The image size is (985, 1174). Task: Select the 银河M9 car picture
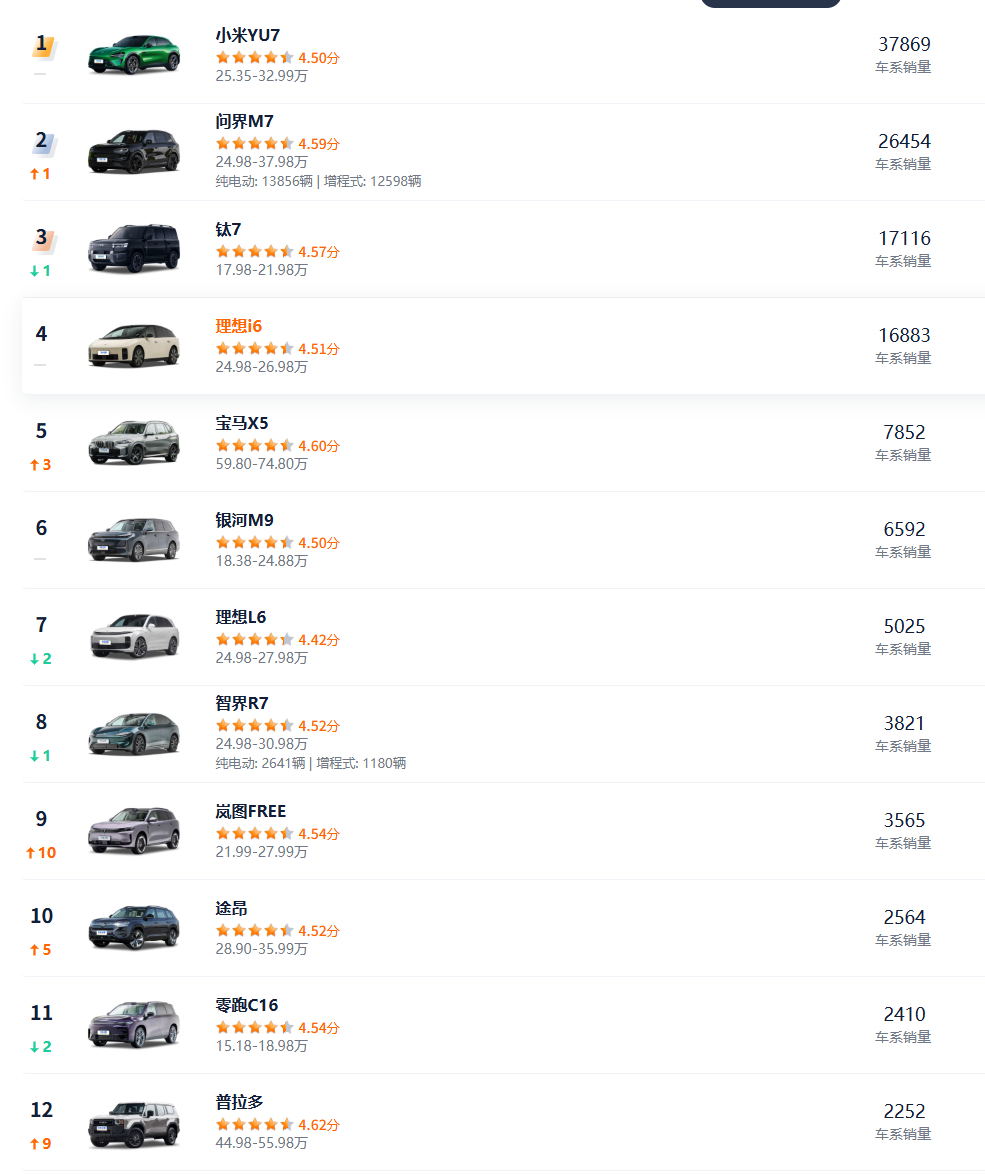pyautogui.click(x=133, y=539)
